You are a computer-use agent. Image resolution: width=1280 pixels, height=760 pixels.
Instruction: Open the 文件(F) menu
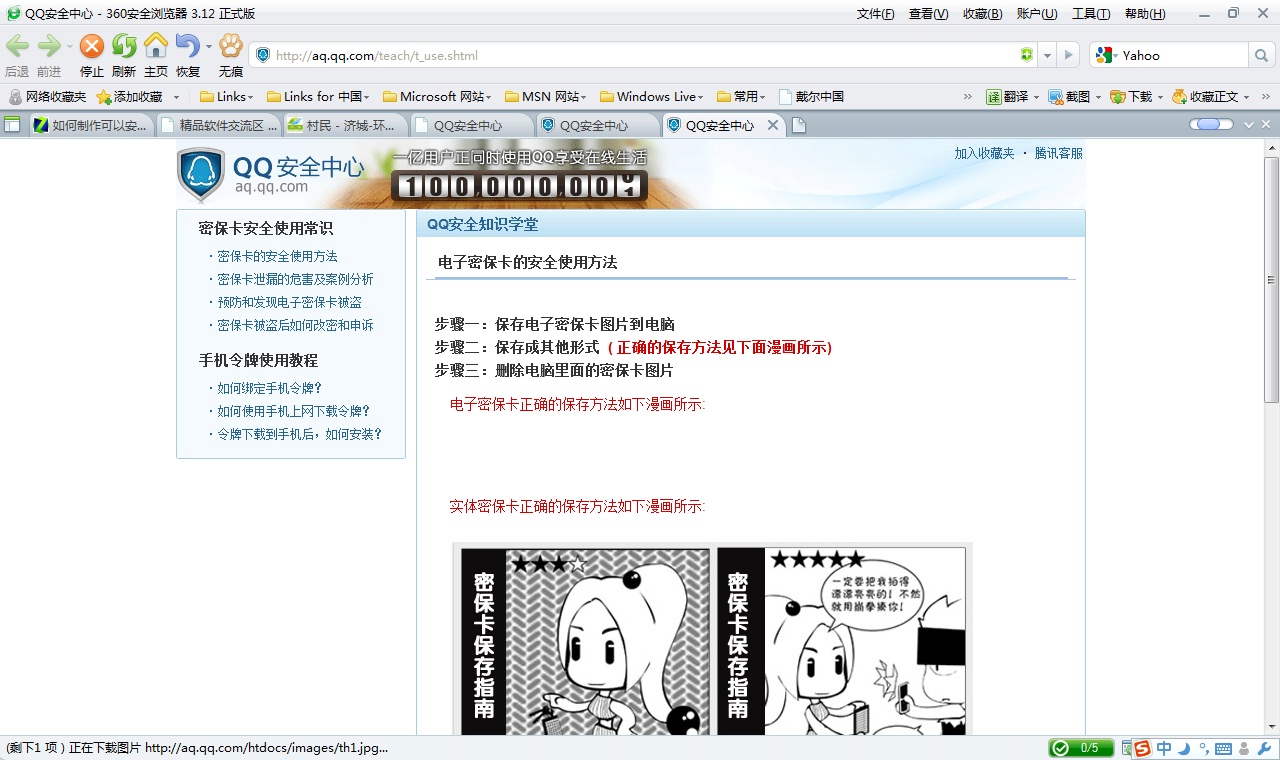pyautogui.click(x=876, y=13)
